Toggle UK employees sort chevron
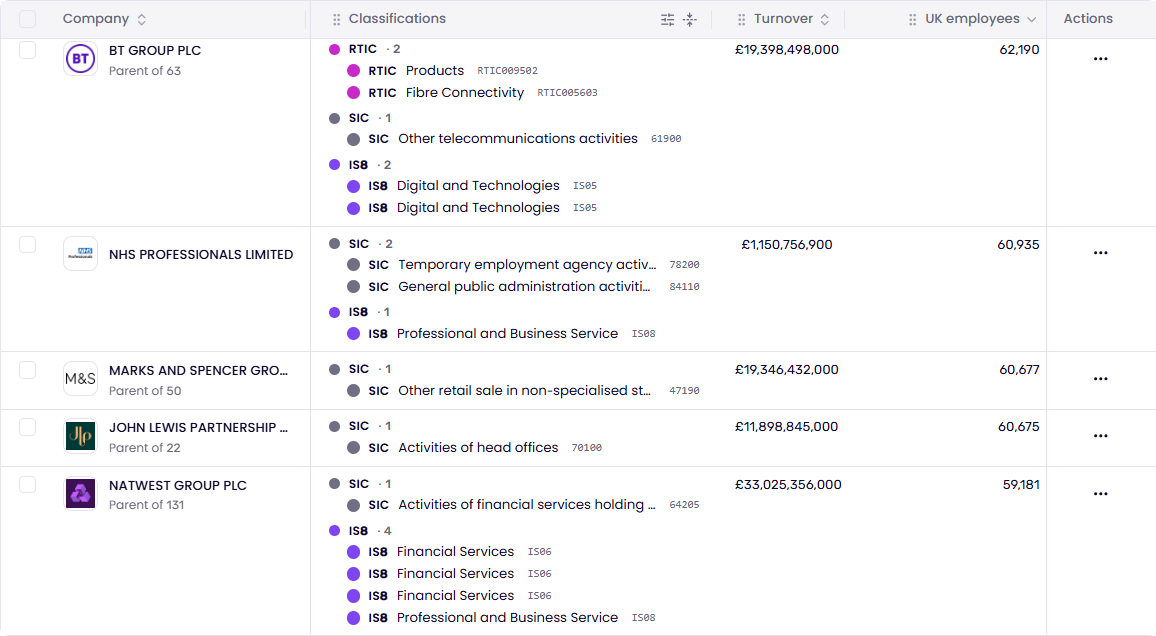The height and width of the screenshot is (636, 1156). click(x=1031, y=20)
